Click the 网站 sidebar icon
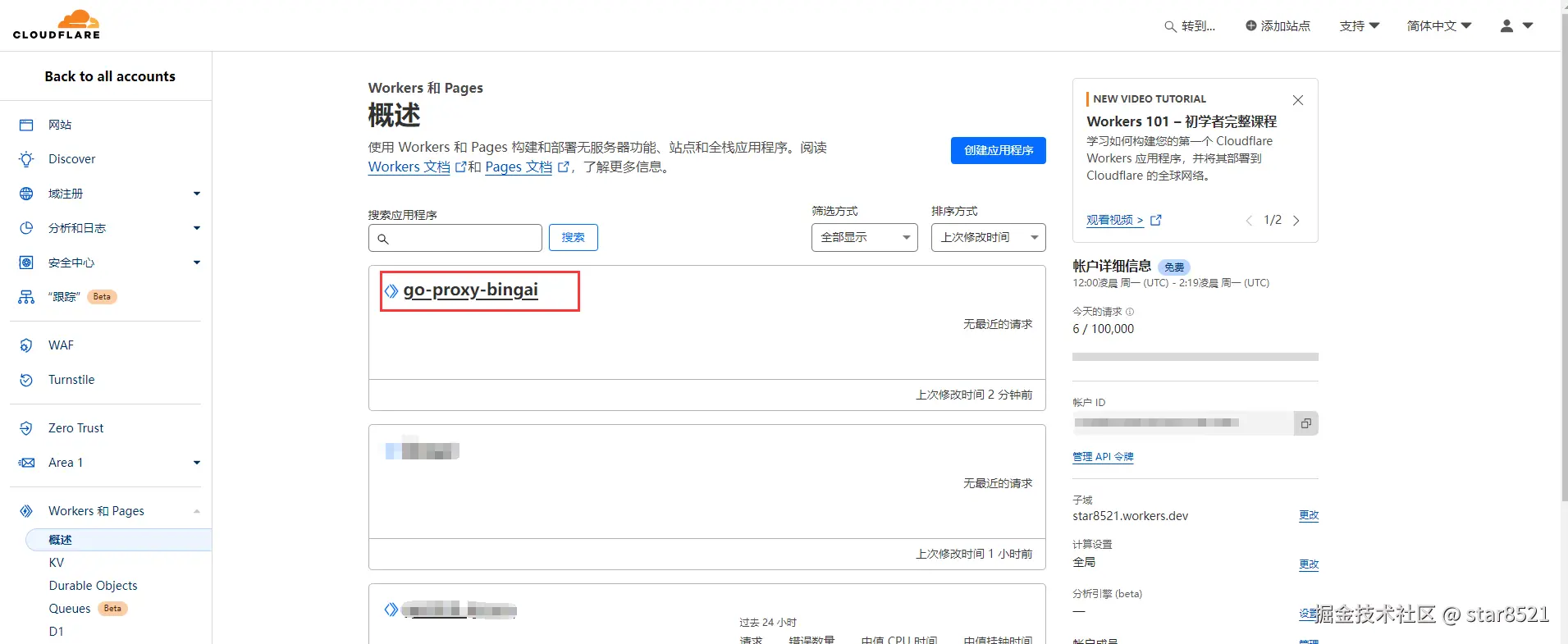The width and height of the screenshot is (1568, 644). [x=26, y=125]
